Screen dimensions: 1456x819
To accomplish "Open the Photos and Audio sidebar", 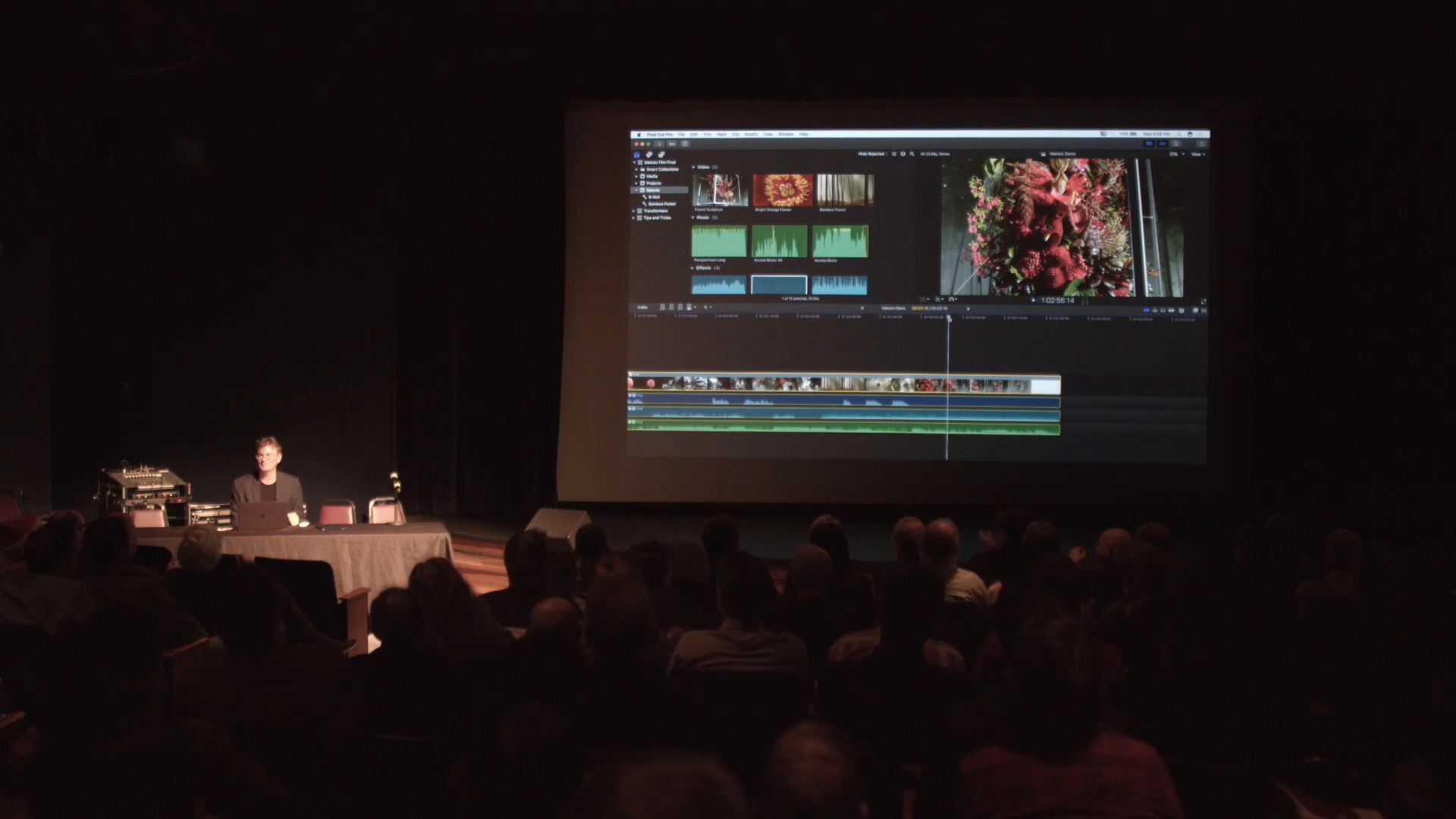I will pyautogui.click(x=649, y=155).
